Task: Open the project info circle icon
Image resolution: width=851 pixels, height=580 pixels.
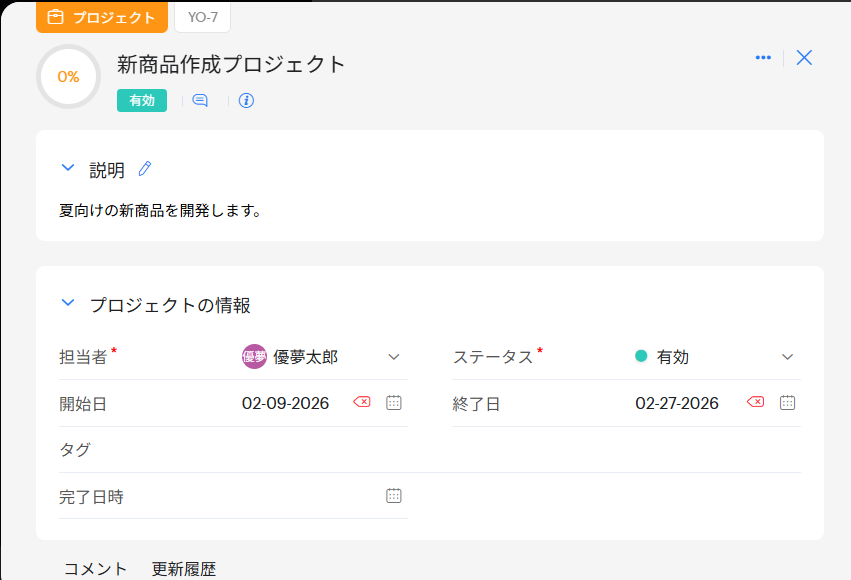Action: point(246,100)
